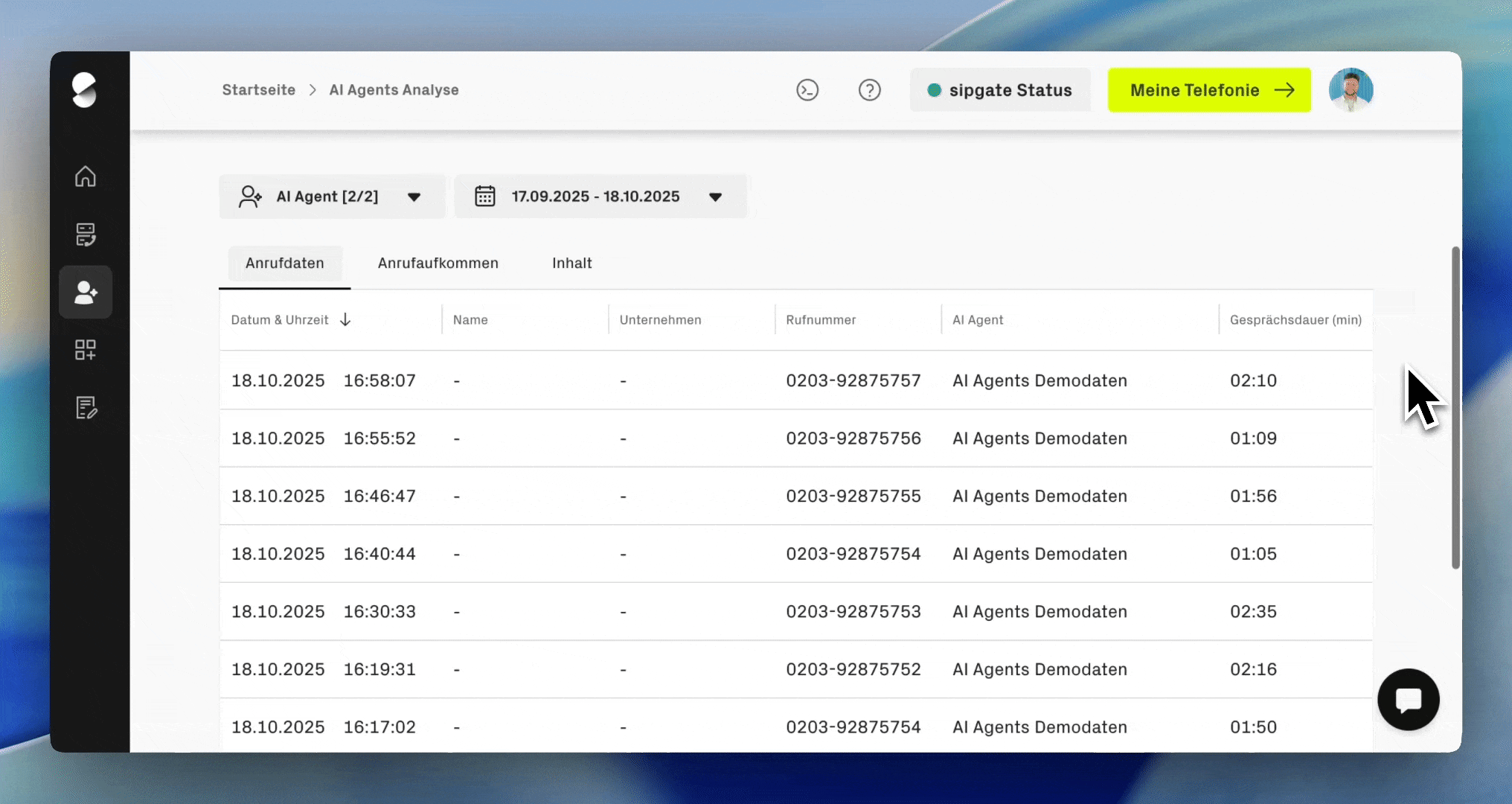This screenshot has width=1512, height=804.
Task: Go to Startseite breadcrumb link
Action: pyautogui.click(x=258, y=90)
